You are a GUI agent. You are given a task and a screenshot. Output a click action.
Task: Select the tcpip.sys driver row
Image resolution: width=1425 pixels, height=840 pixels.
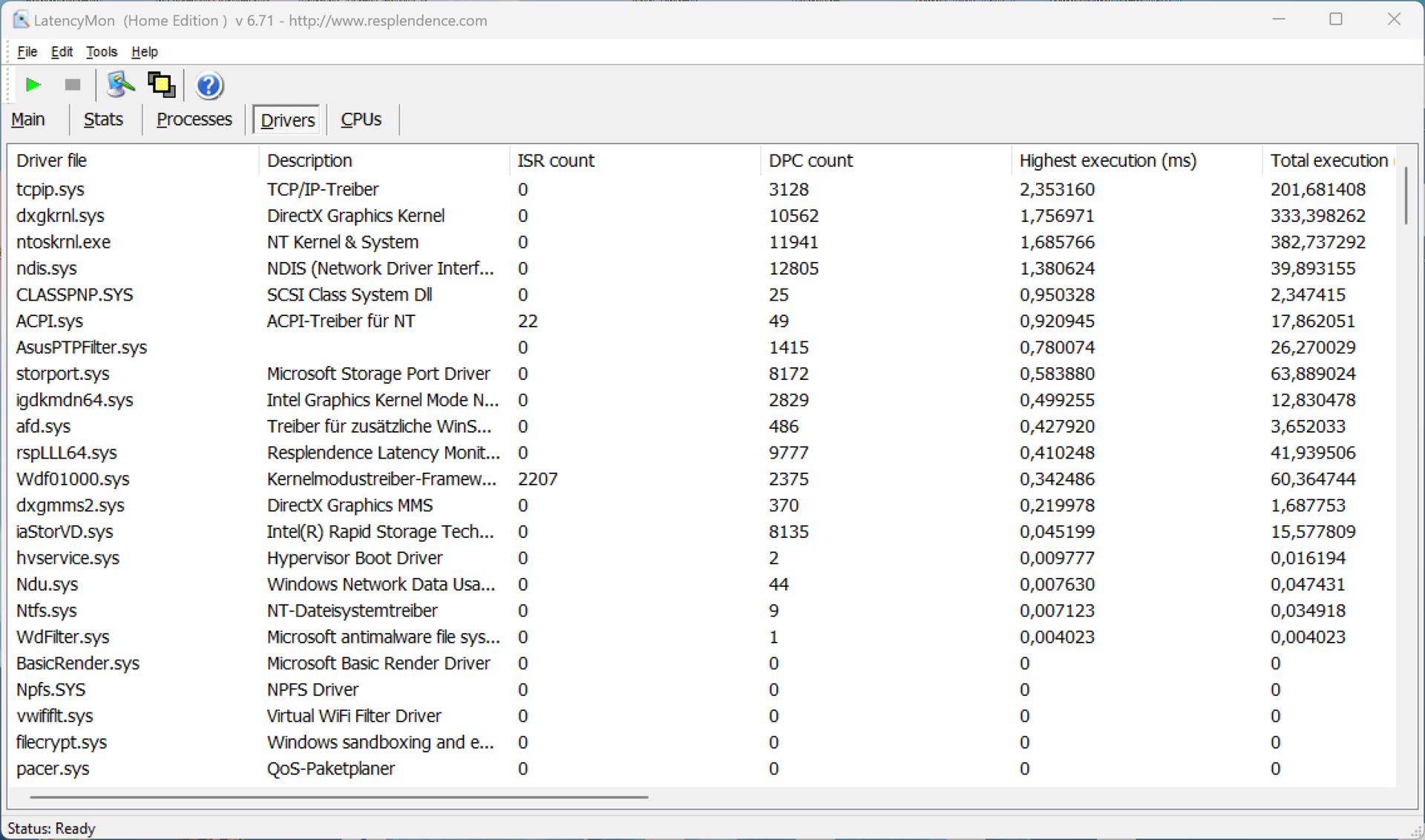(x=50, y=189)
